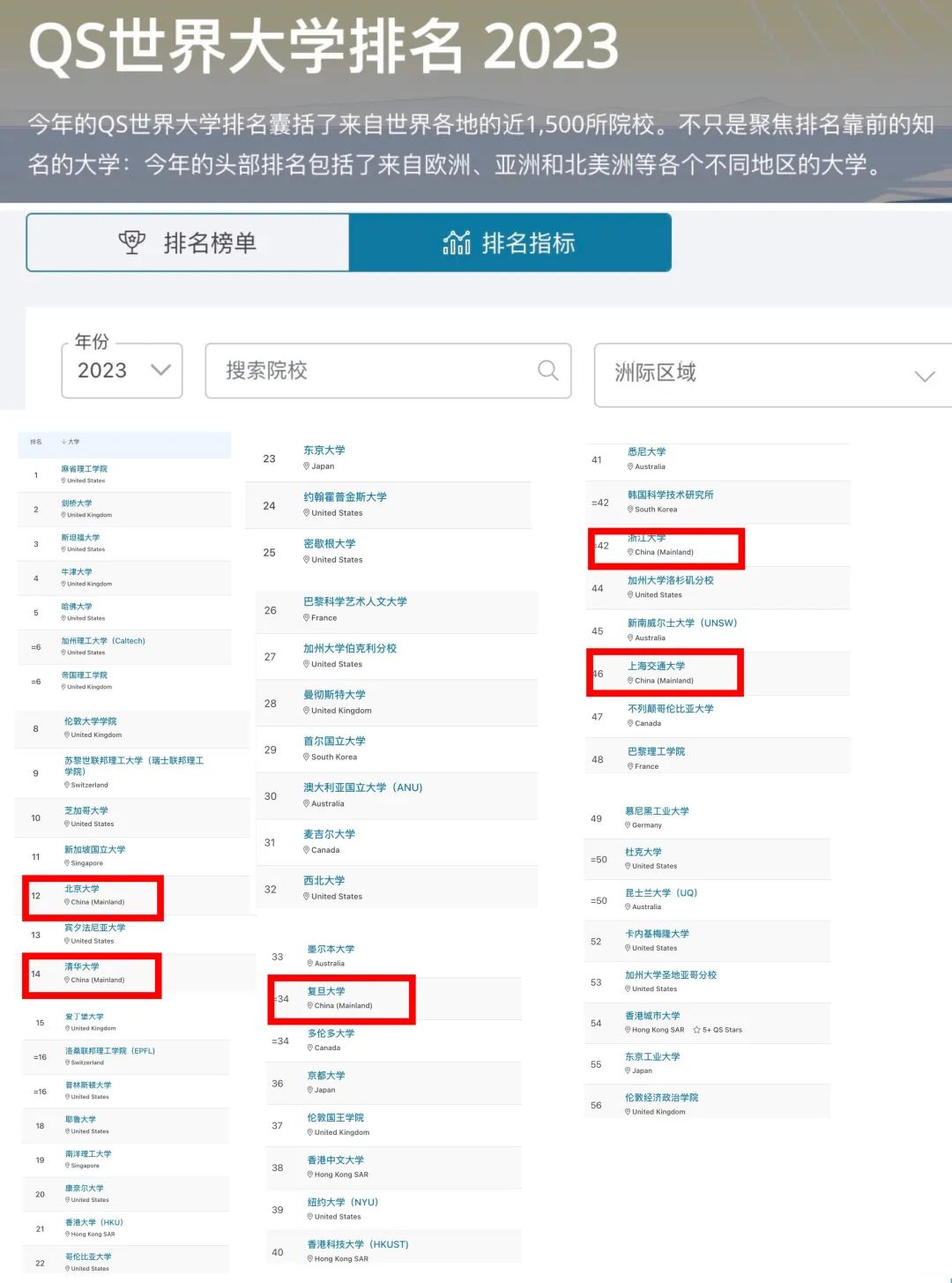Open 西北大学 link
Screen dimensions: 952x1283
point(324,881)
